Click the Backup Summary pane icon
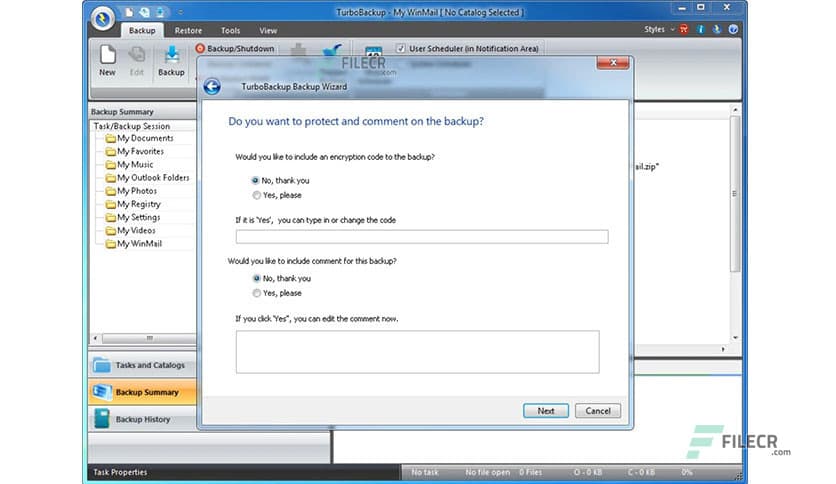 tap(101, 392)
